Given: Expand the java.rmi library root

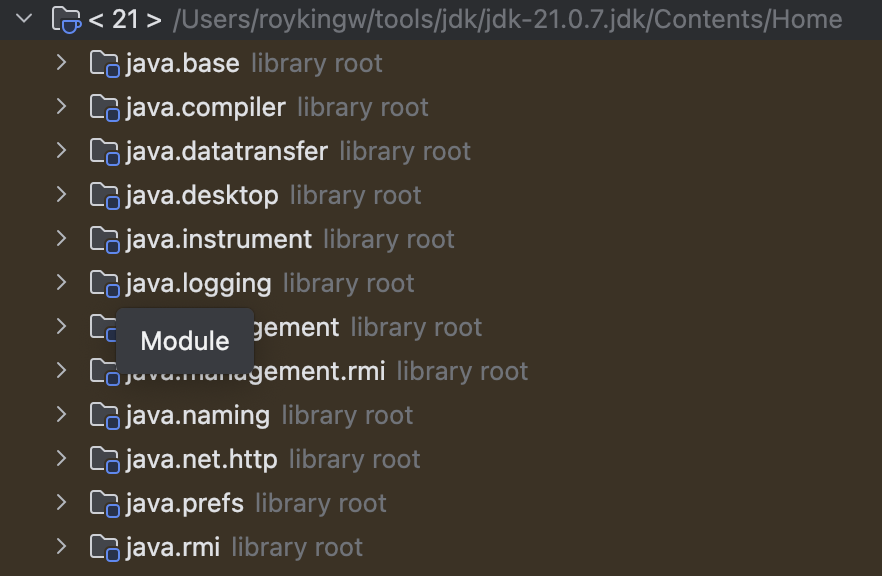Looking at the screenshot, I should pos(61,547).
